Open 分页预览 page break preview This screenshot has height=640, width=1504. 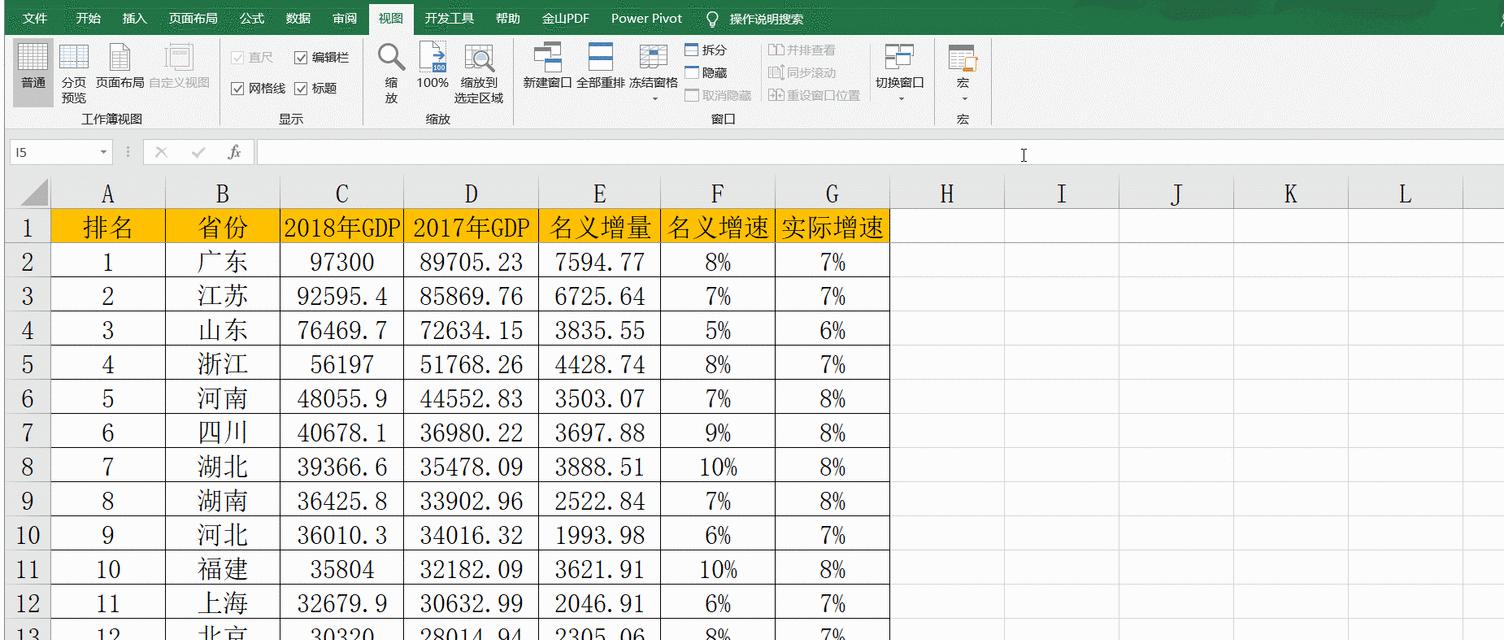point(73,72)
